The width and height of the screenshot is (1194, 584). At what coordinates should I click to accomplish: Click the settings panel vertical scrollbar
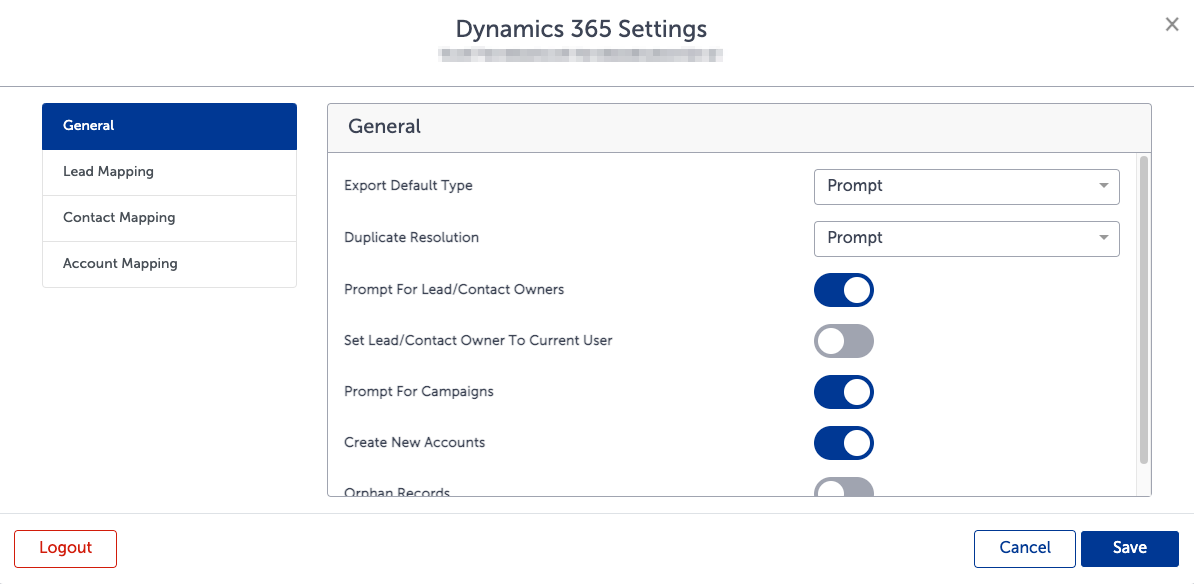tap(1143, 309)
